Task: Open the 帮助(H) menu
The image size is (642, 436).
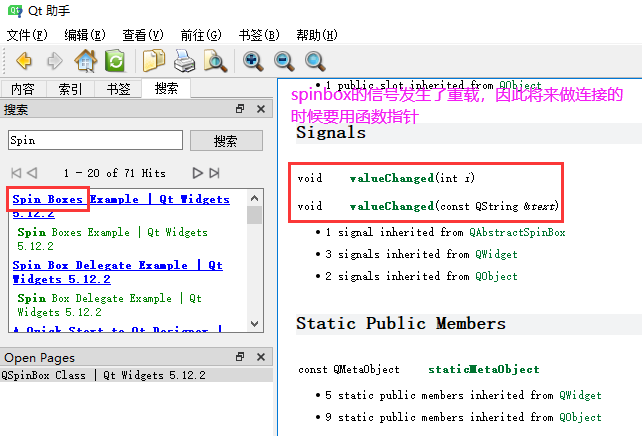Action: click(x=317, y=35)
